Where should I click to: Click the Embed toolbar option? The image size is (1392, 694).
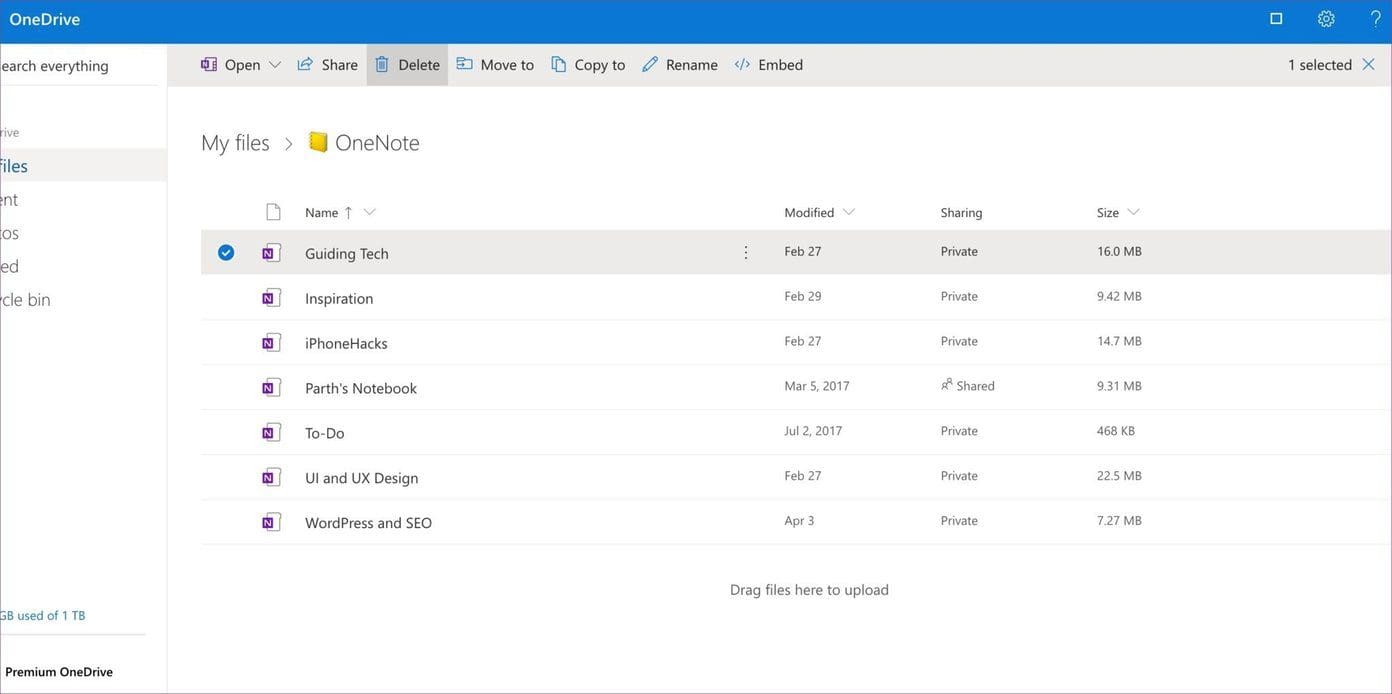coord(768,65)
